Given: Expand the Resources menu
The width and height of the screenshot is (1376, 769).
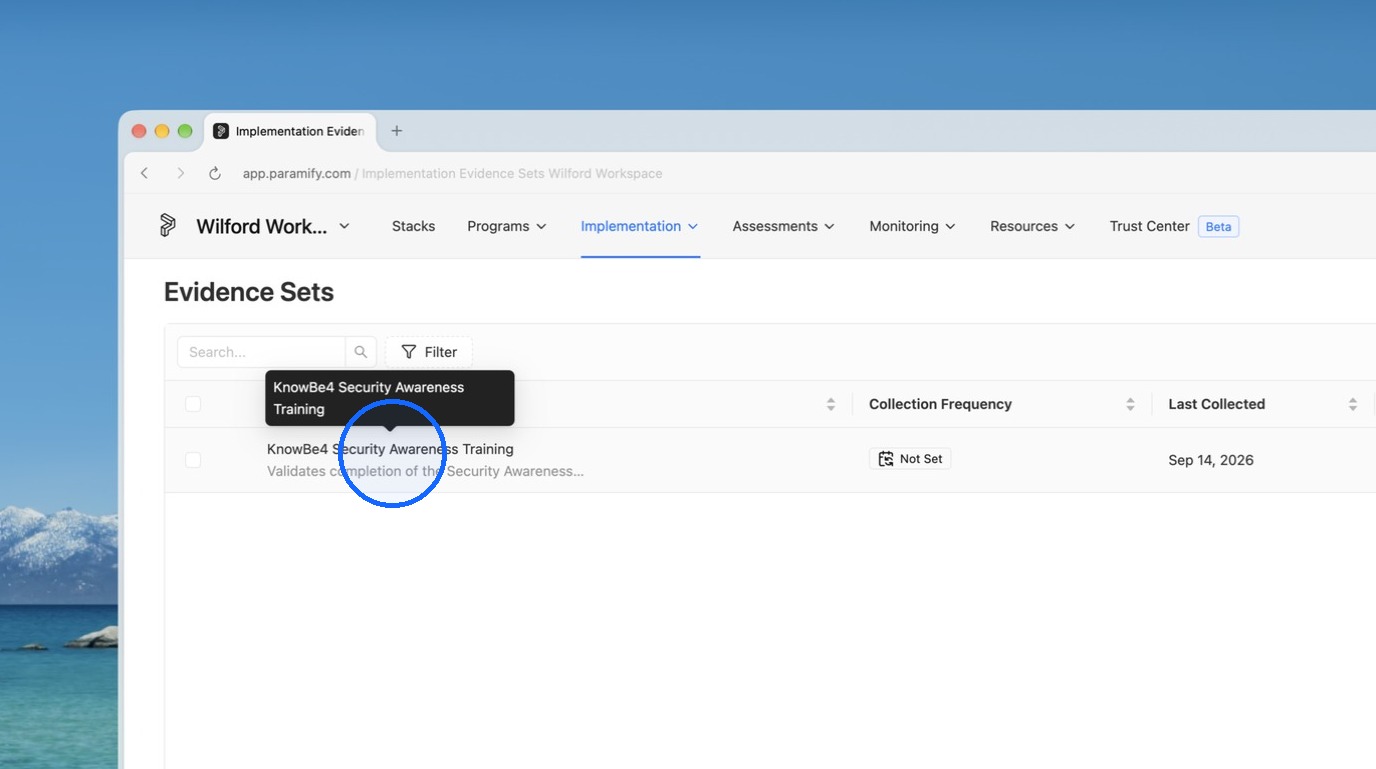Looking at the screenshot, I should point(1033,226).
